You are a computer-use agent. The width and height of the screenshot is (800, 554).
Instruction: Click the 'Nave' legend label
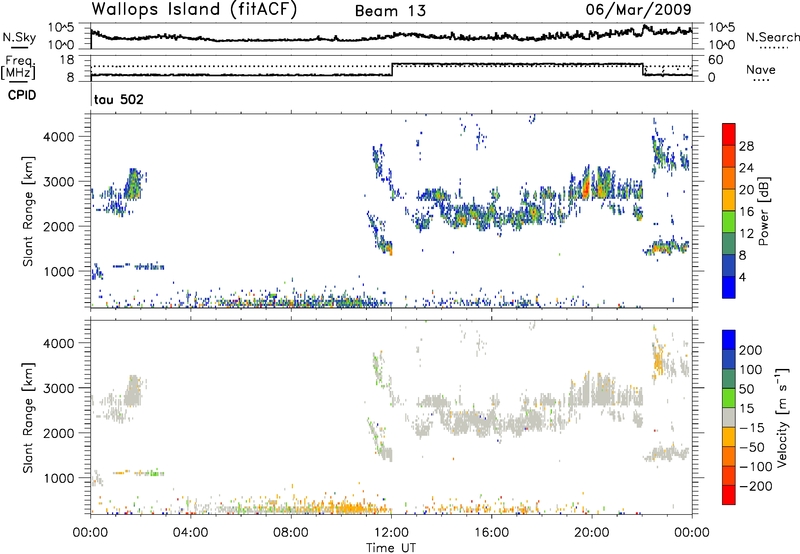click(761, 70)
